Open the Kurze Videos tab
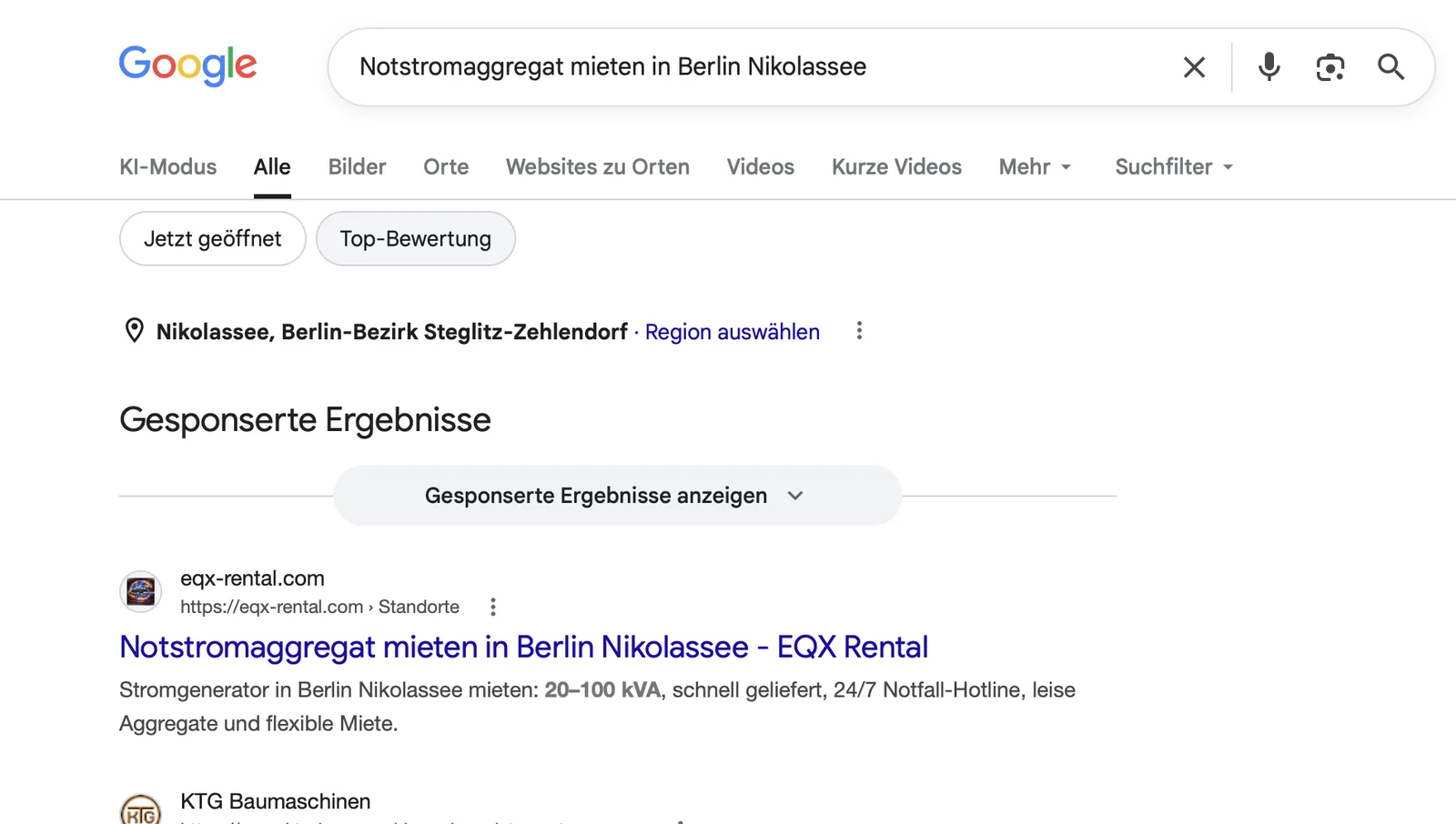The height and width of the screenshot is (824, 1456). coord(896,166)
